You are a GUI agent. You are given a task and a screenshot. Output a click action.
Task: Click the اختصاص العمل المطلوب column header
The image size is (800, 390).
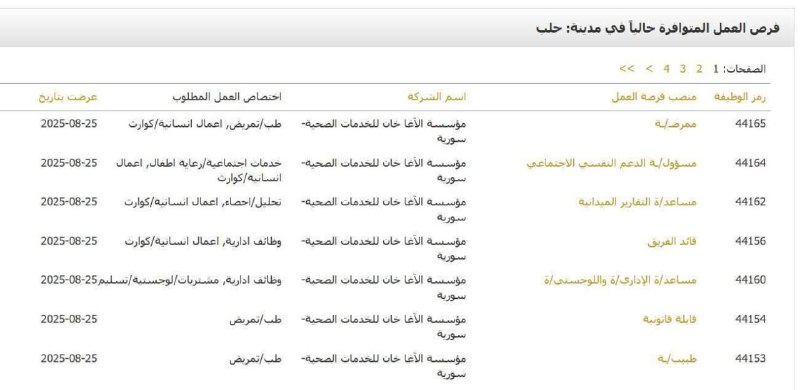(227, 97)
